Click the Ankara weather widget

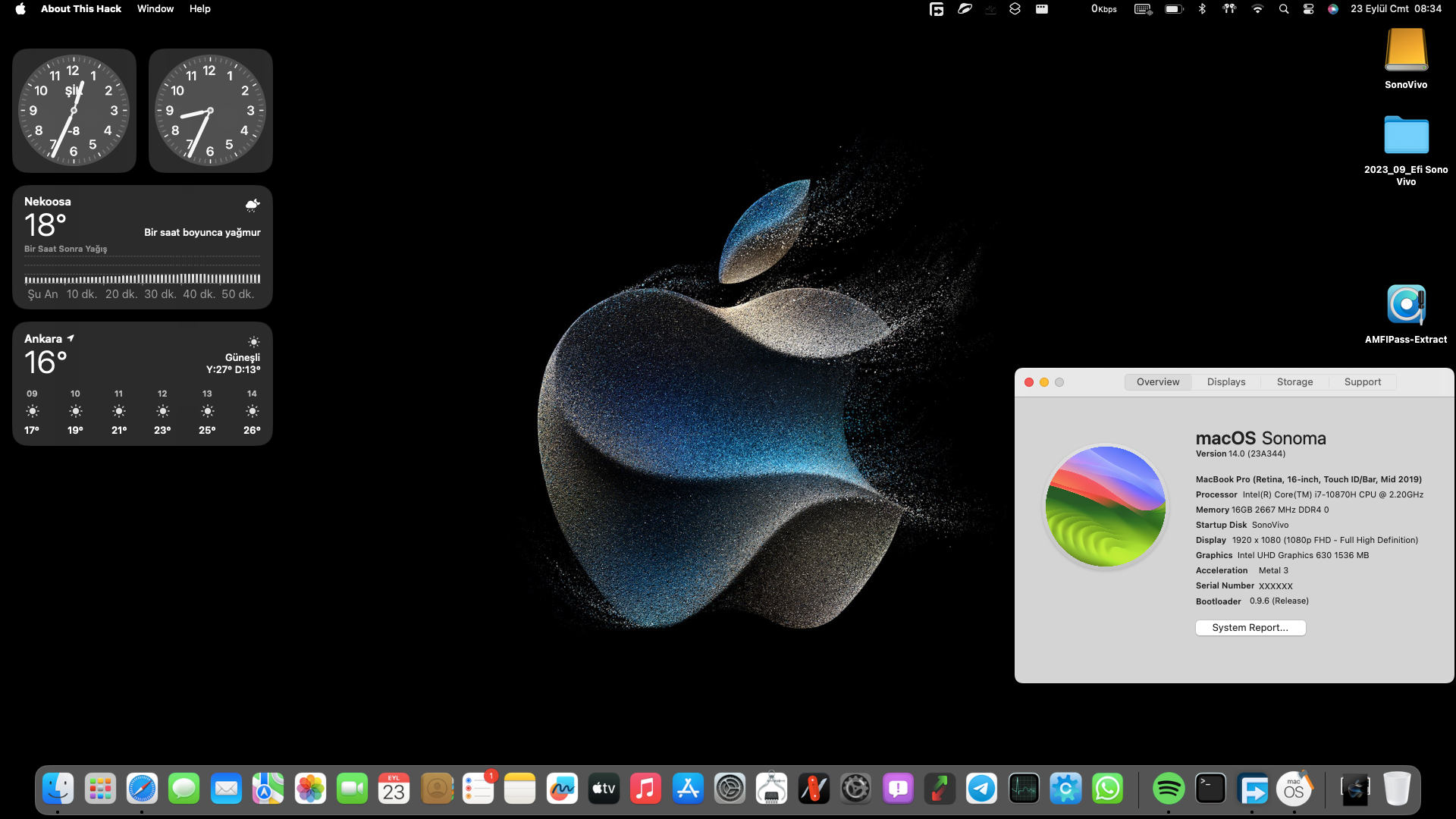[x=142, y=384]
